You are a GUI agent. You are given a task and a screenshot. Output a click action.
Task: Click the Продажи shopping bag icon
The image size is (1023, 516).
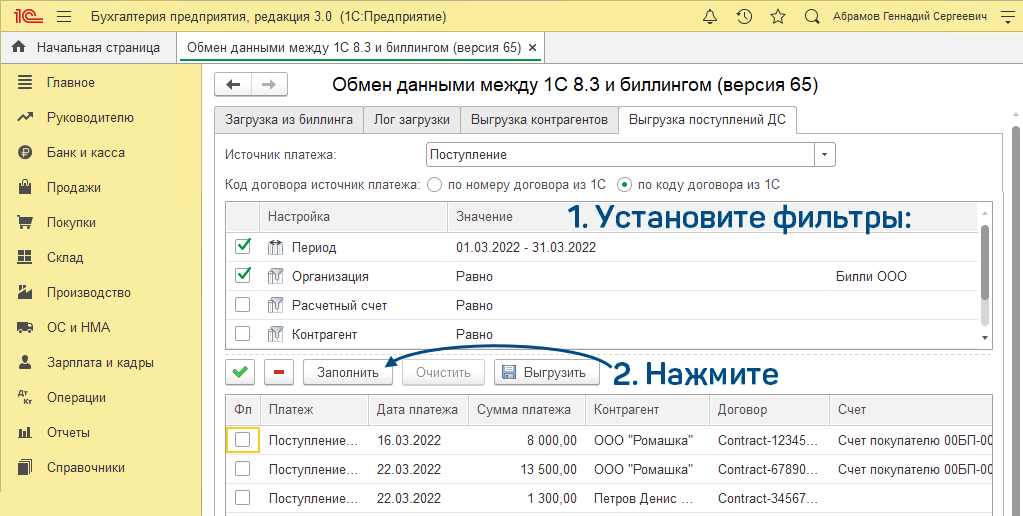pos(25,188)
